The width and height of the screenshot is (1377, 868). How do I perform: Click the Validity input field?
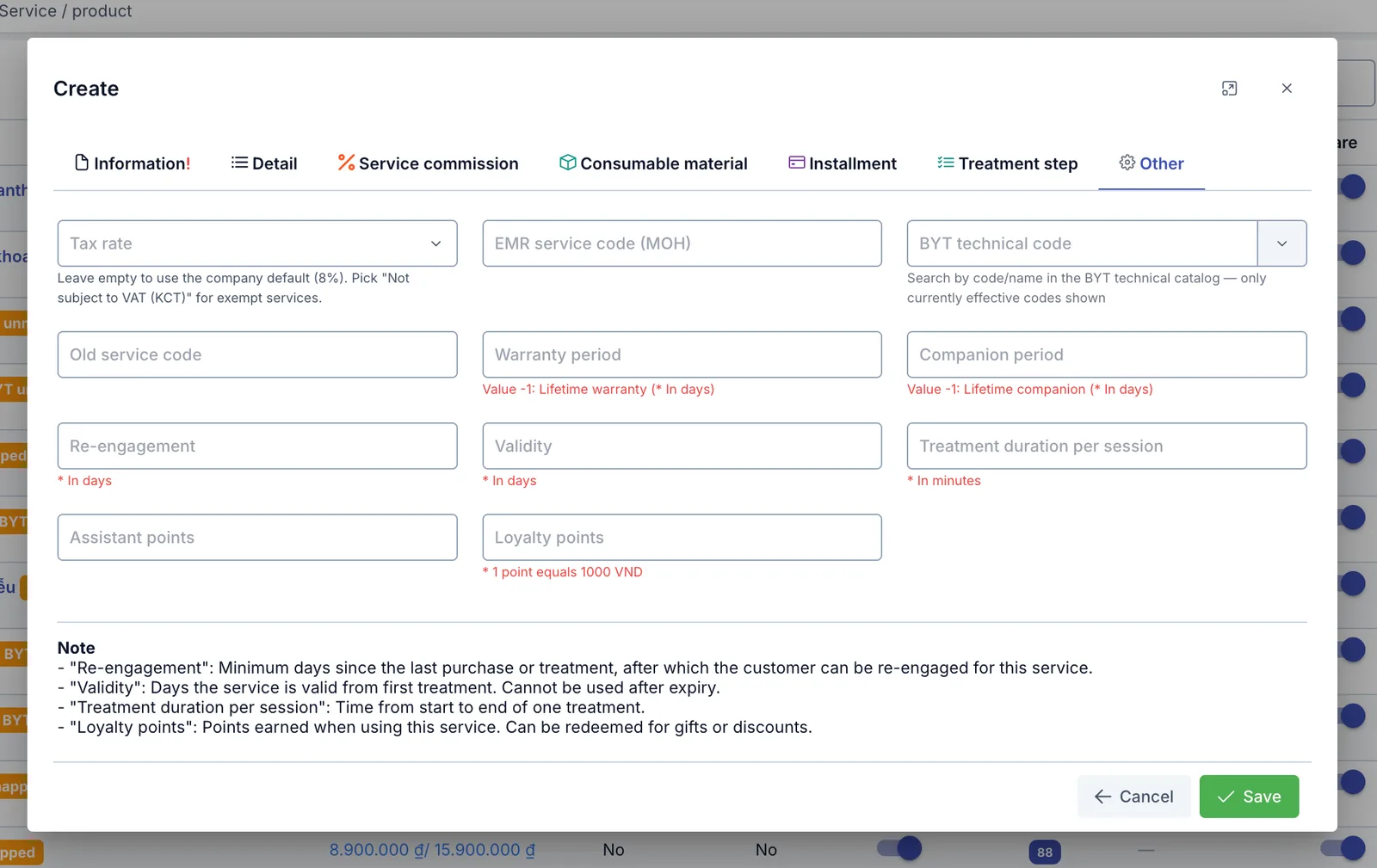(x=682, y=446)
